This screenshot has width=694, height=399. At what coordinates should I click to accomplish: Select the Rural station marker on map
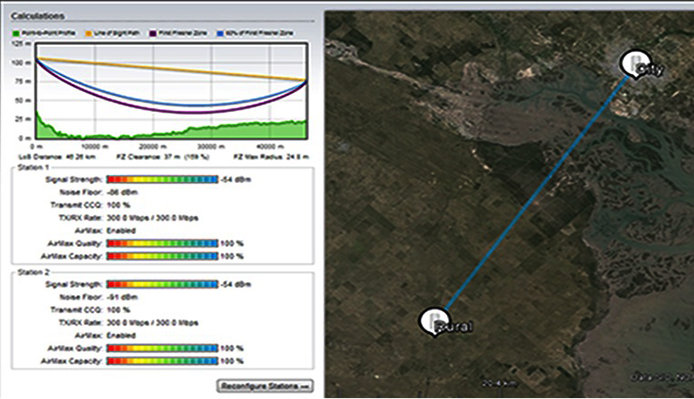(435, 322)
